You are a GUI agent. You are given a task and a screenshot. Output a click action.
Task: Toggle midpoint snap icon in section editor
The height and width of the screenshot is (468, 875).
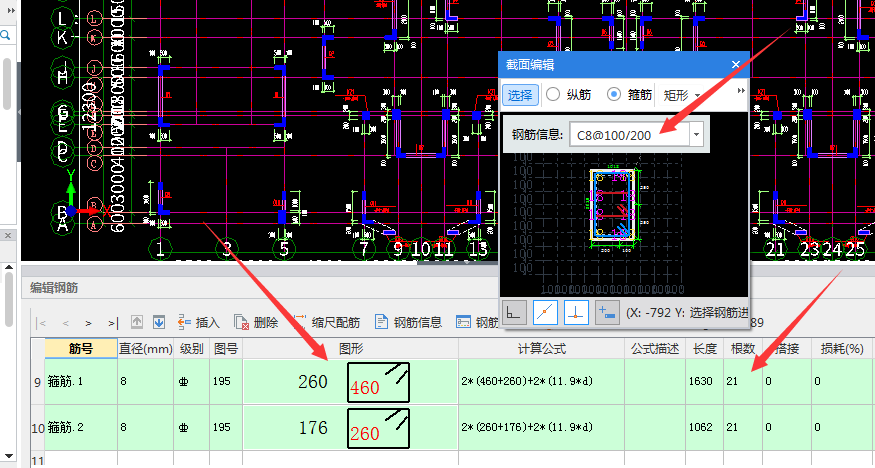tap(545, 313)
